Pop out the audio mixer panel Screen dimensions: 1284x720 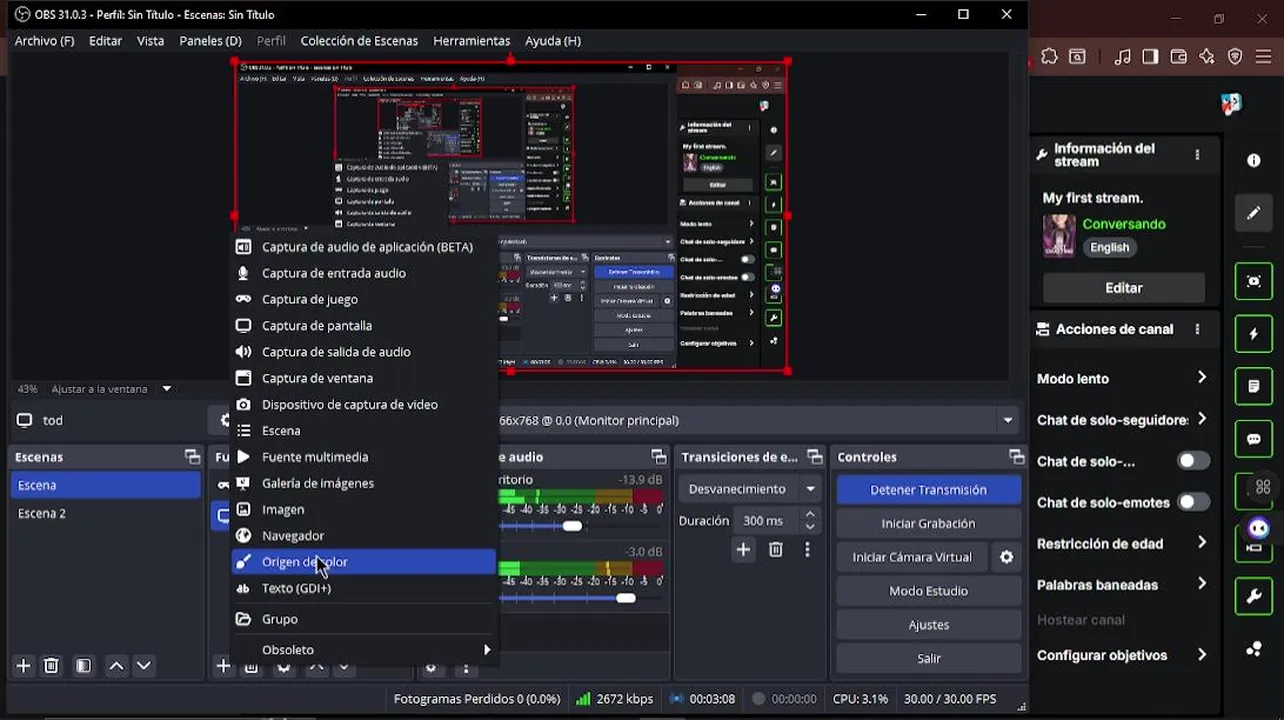[x=658, y=457]
